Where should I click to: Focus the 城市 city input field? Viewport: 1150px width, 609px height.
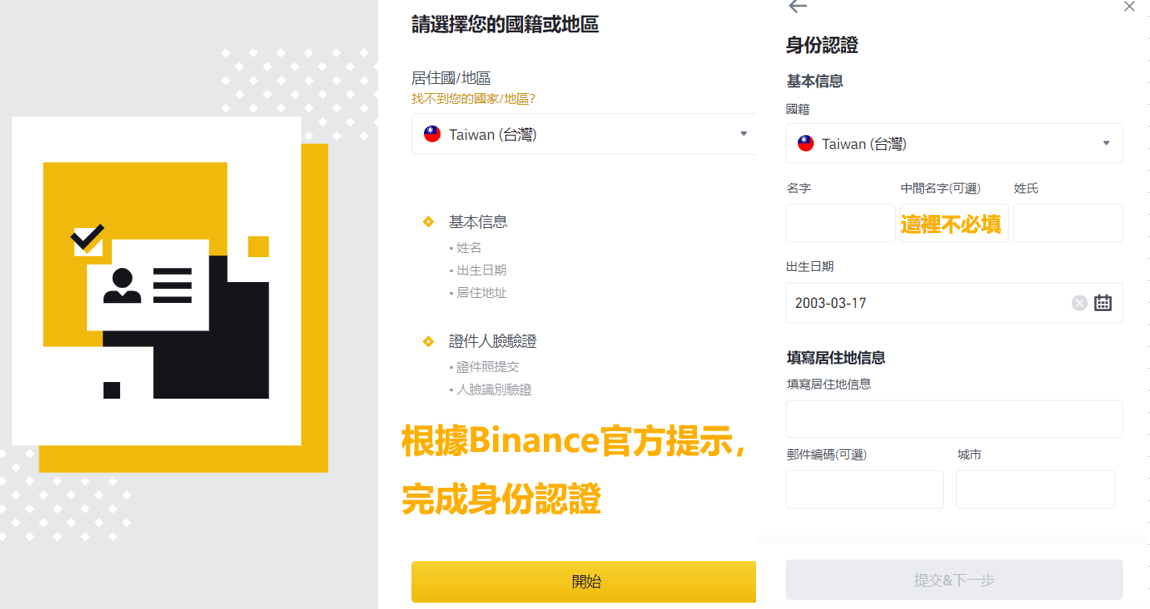point(1035,489)
